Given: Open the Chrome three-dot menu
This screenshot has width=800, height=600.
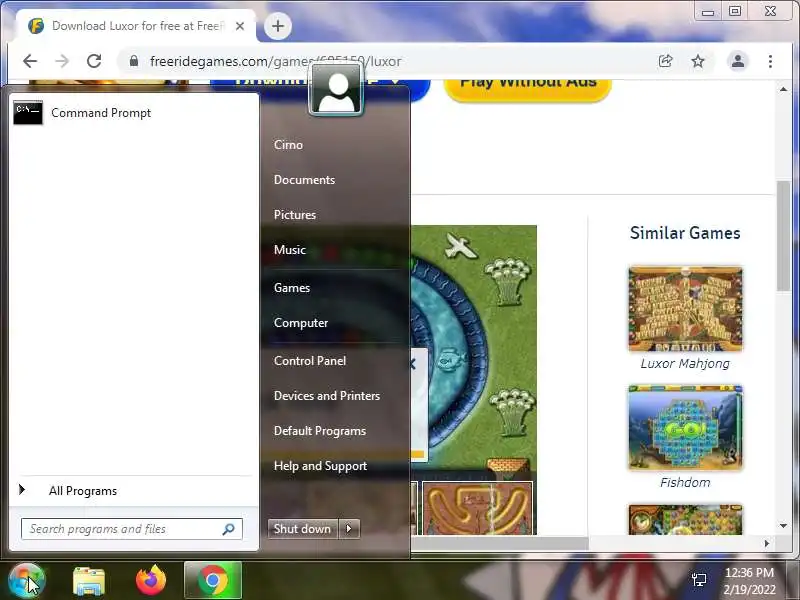Looking at the screenshot, I should click(770, 61).
